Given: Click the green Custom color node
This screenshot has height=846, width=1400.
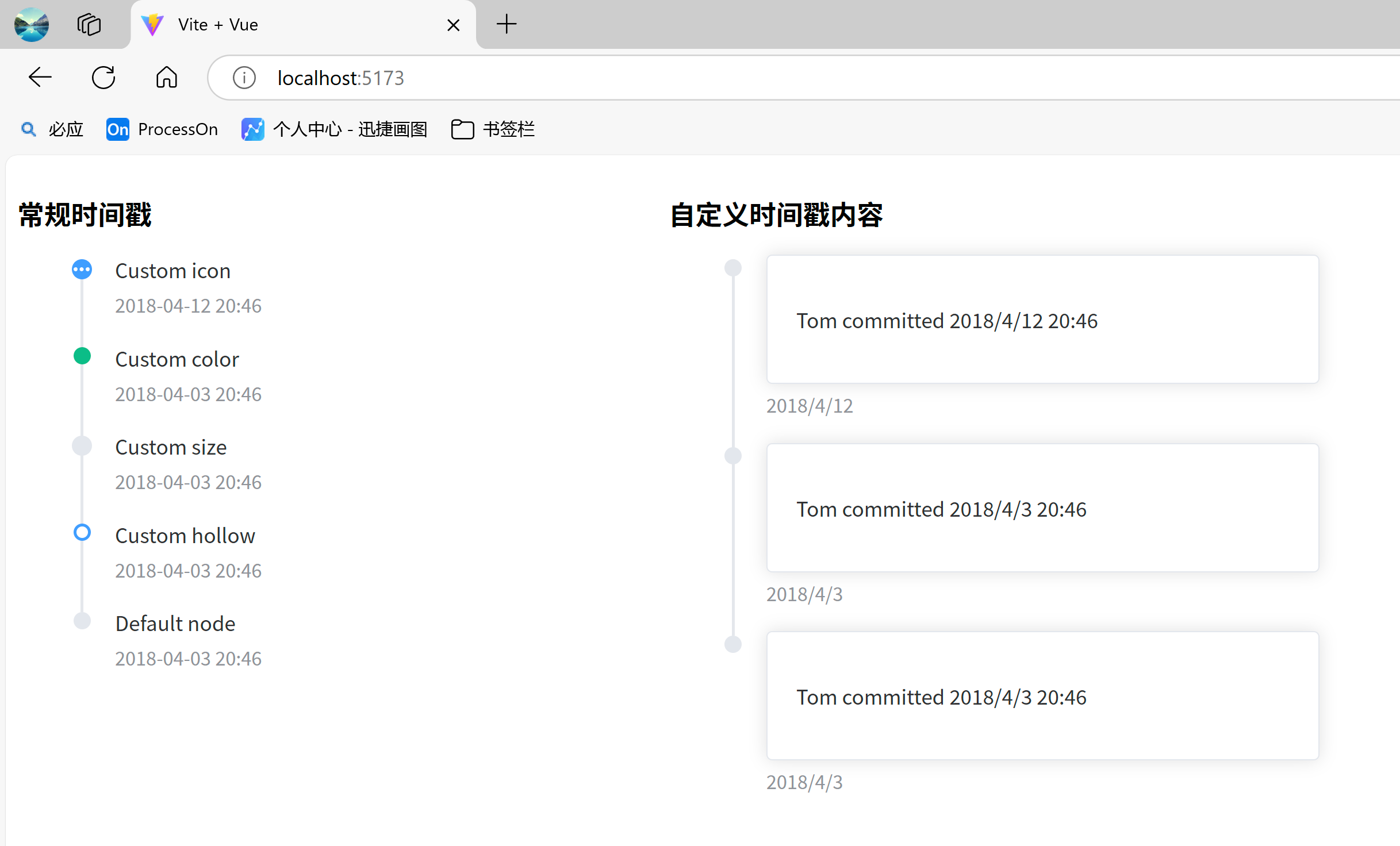Looking at the screenshot, I should (x=82, y=356).
